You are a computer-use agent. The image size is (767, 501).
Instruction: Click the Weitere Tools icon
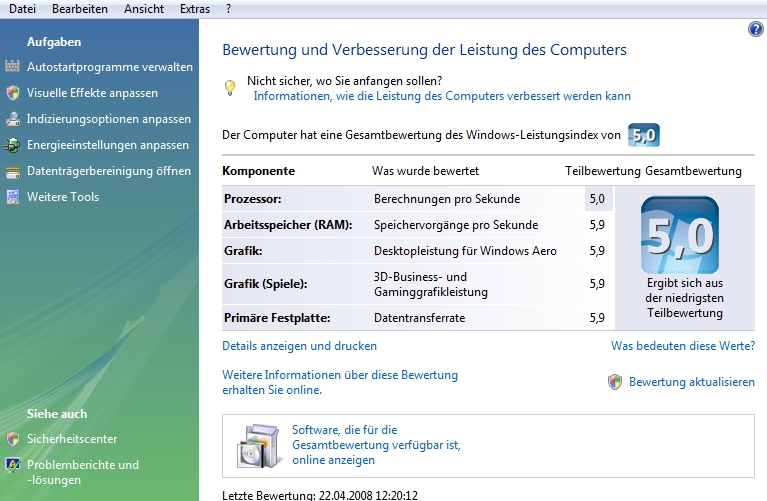[13, 197]
